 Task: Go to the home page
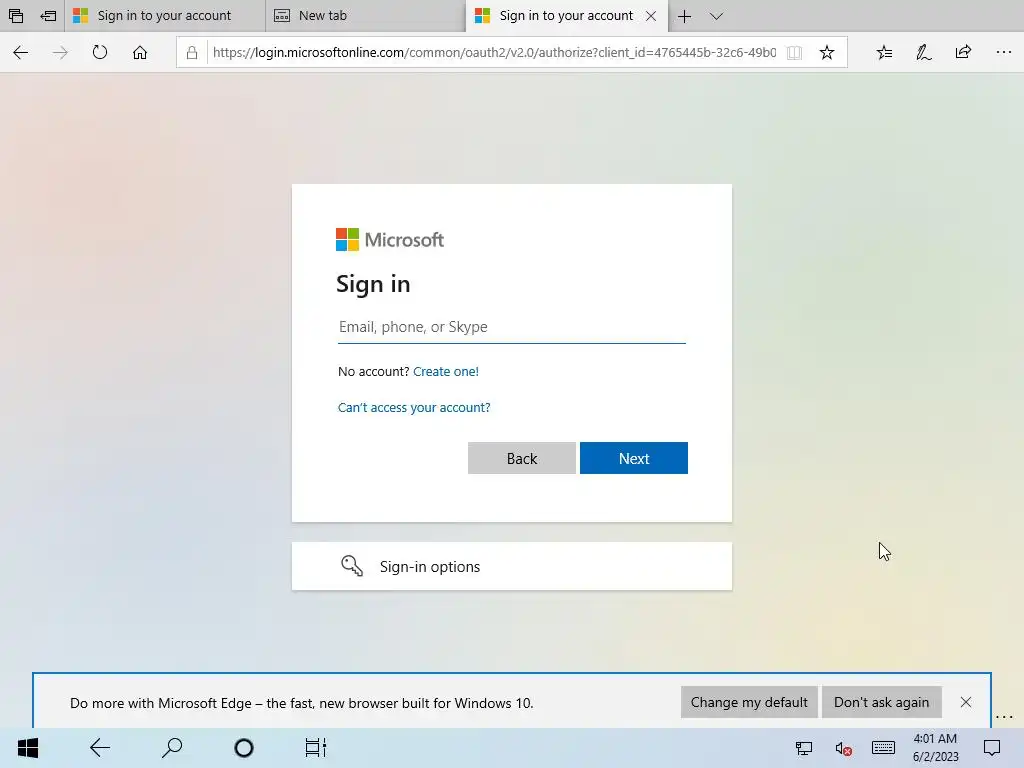tap(140, 52)
